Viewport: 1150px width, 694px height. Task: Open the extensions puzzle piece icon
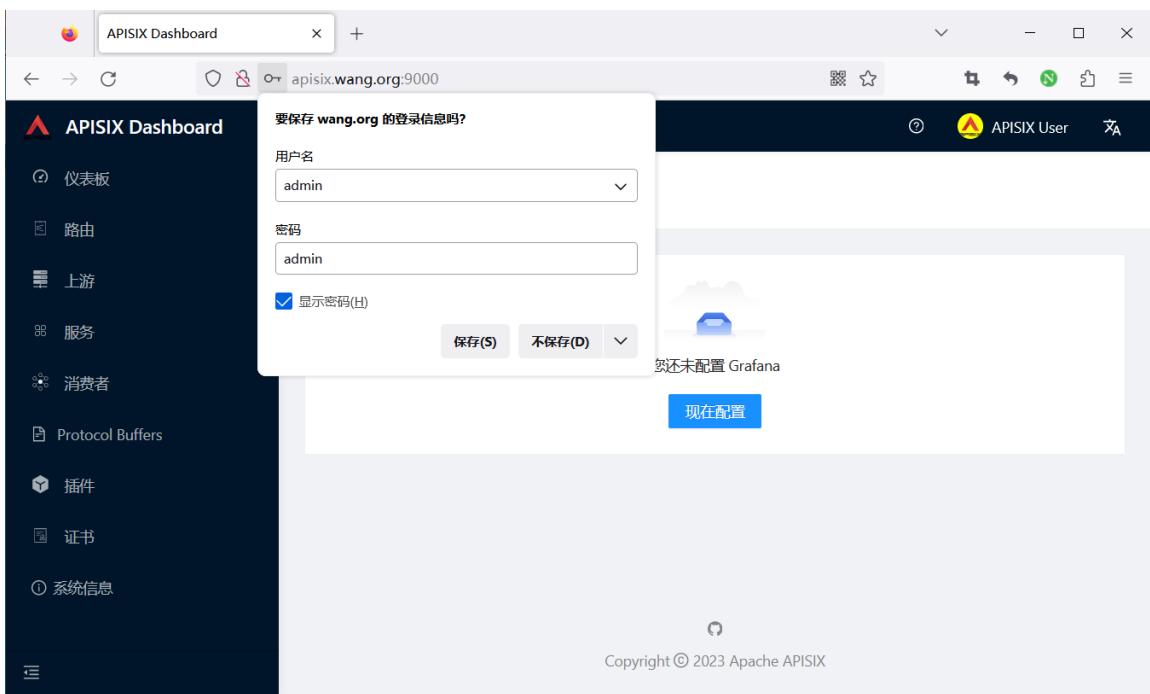click(1088, 78)
